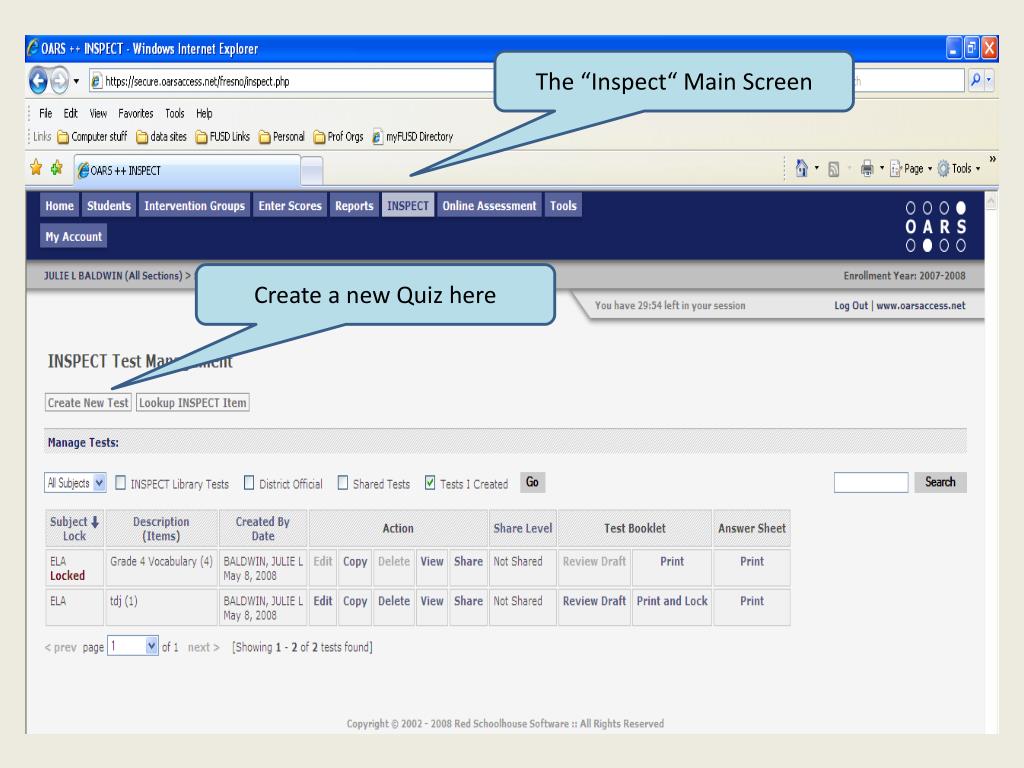Screen dimensions: 1024x768
Task: Click the test search input field
Action: coord(871,482)
